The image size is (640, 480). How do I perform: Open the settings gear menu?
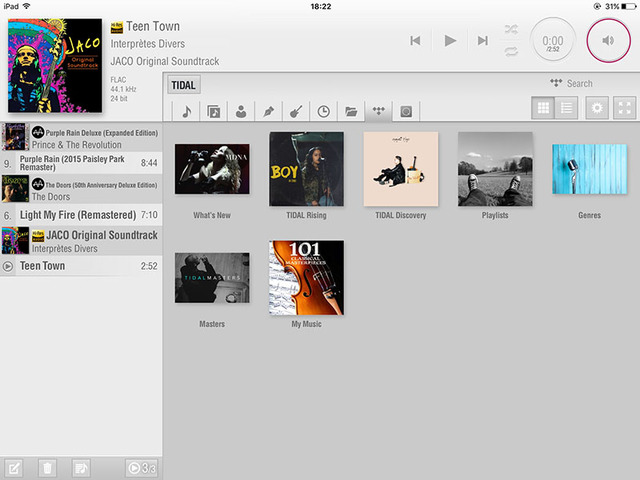pyautogui.click(x=597, y=108)
